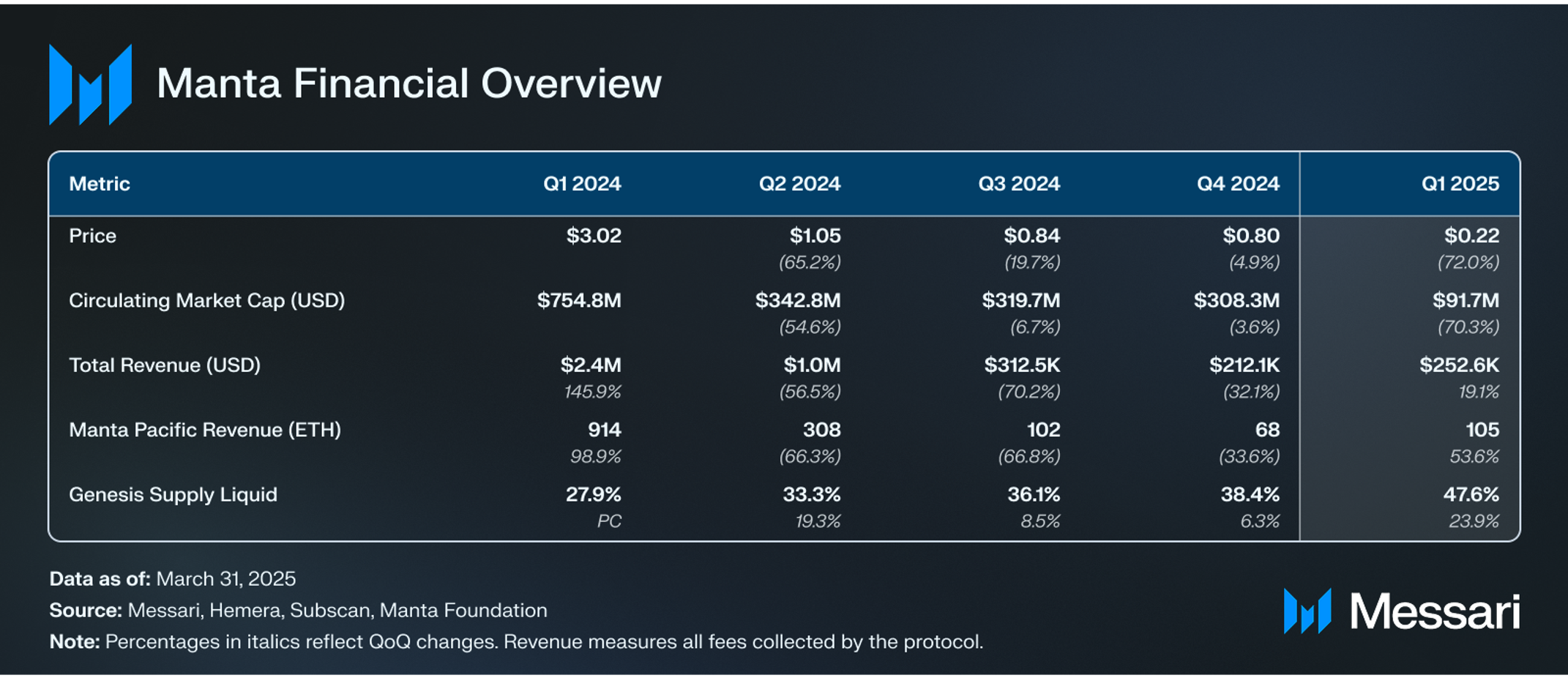Click the 'Q1 2024' column header

(582, 184)
